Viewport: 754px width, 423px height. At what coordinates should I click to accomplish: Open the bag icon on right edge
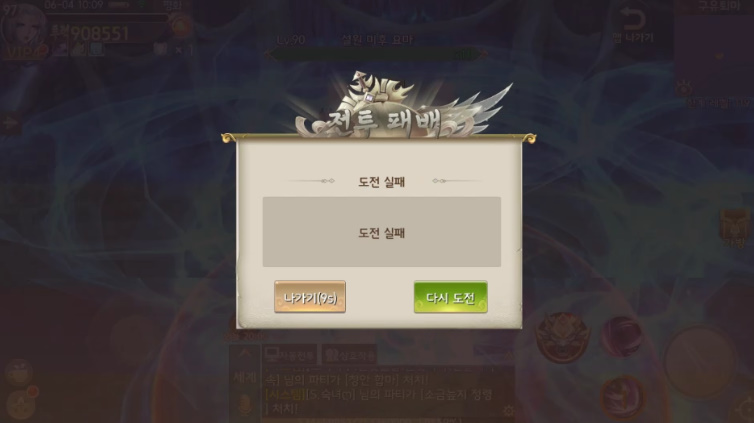[x=735, y=228]
